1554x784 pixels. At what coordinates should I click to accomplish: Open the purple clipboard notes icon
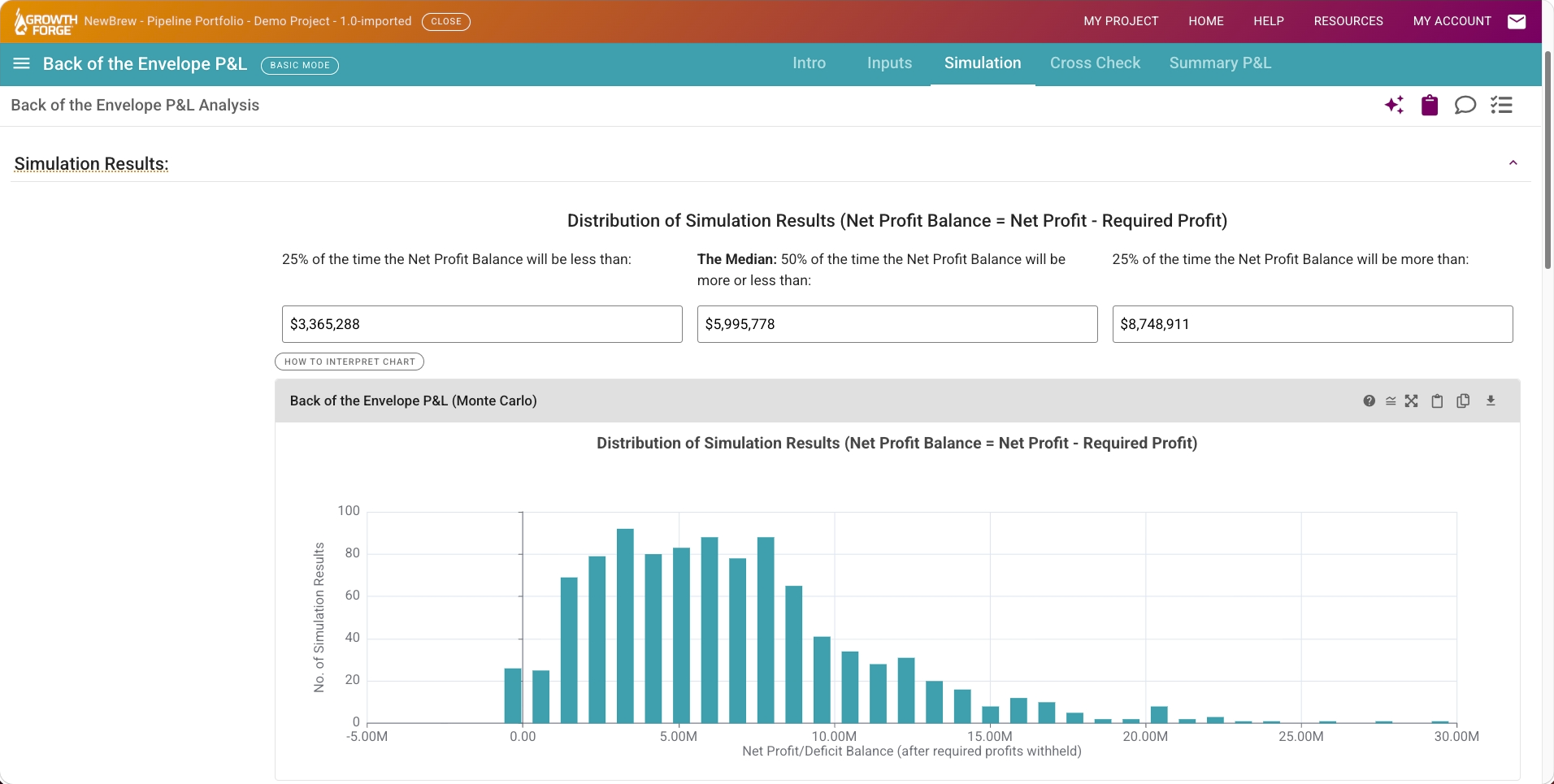point(1430,105)
